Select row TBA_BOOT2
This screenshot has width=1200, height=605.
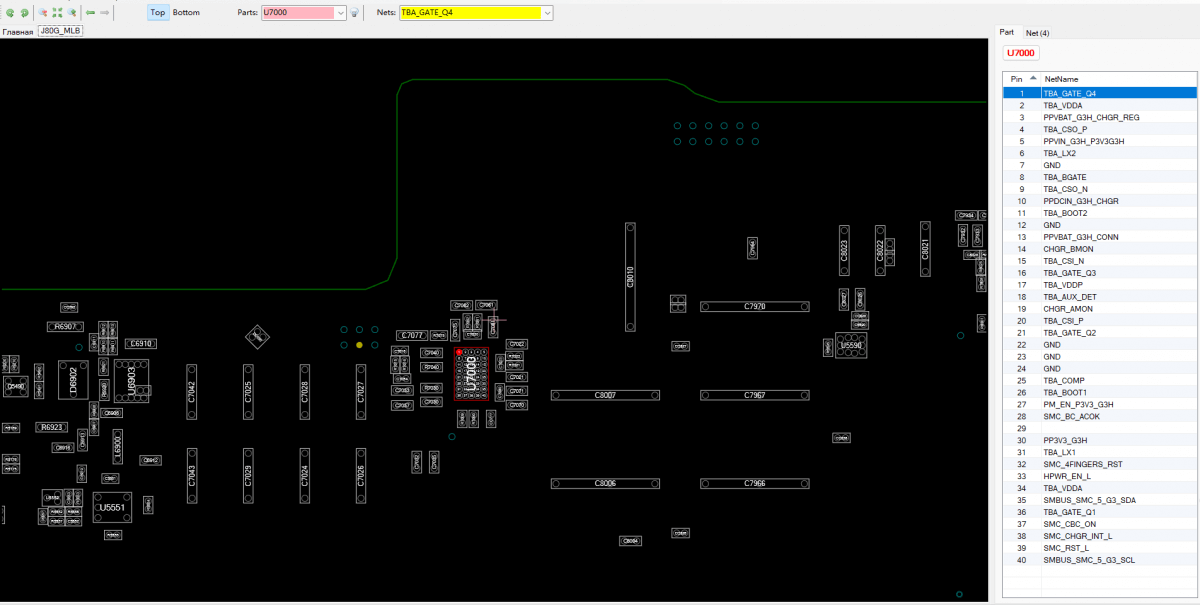(x=1099, y=213)
